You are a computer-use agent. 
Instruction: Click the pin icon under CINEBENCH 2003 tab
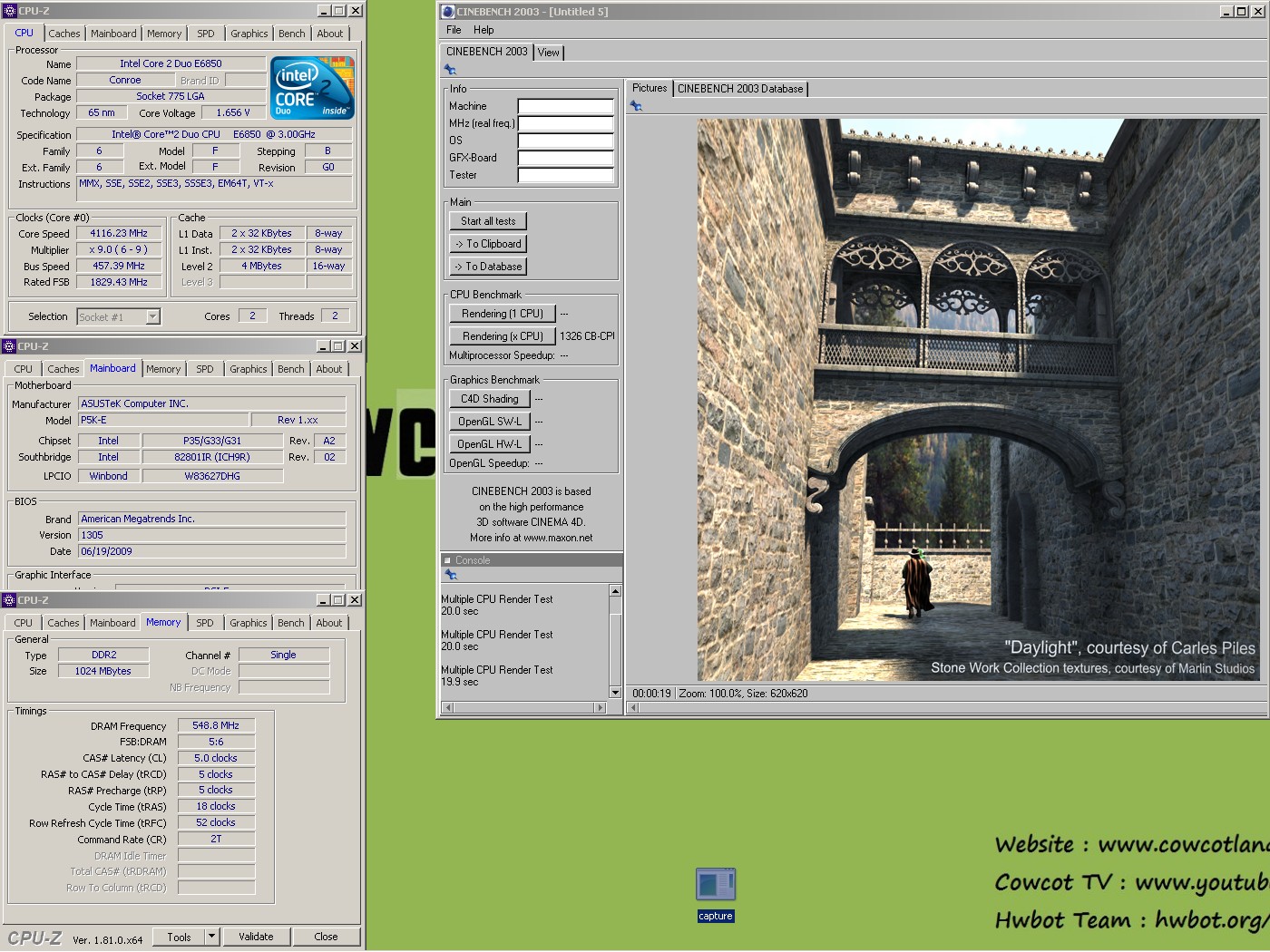point(450,70)
